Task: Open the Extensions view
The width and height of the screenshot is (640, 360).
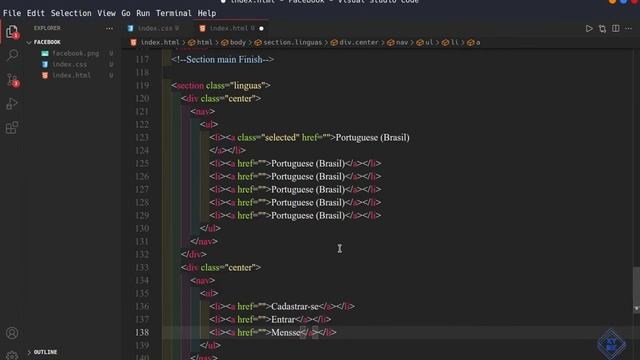Action: 12,128
